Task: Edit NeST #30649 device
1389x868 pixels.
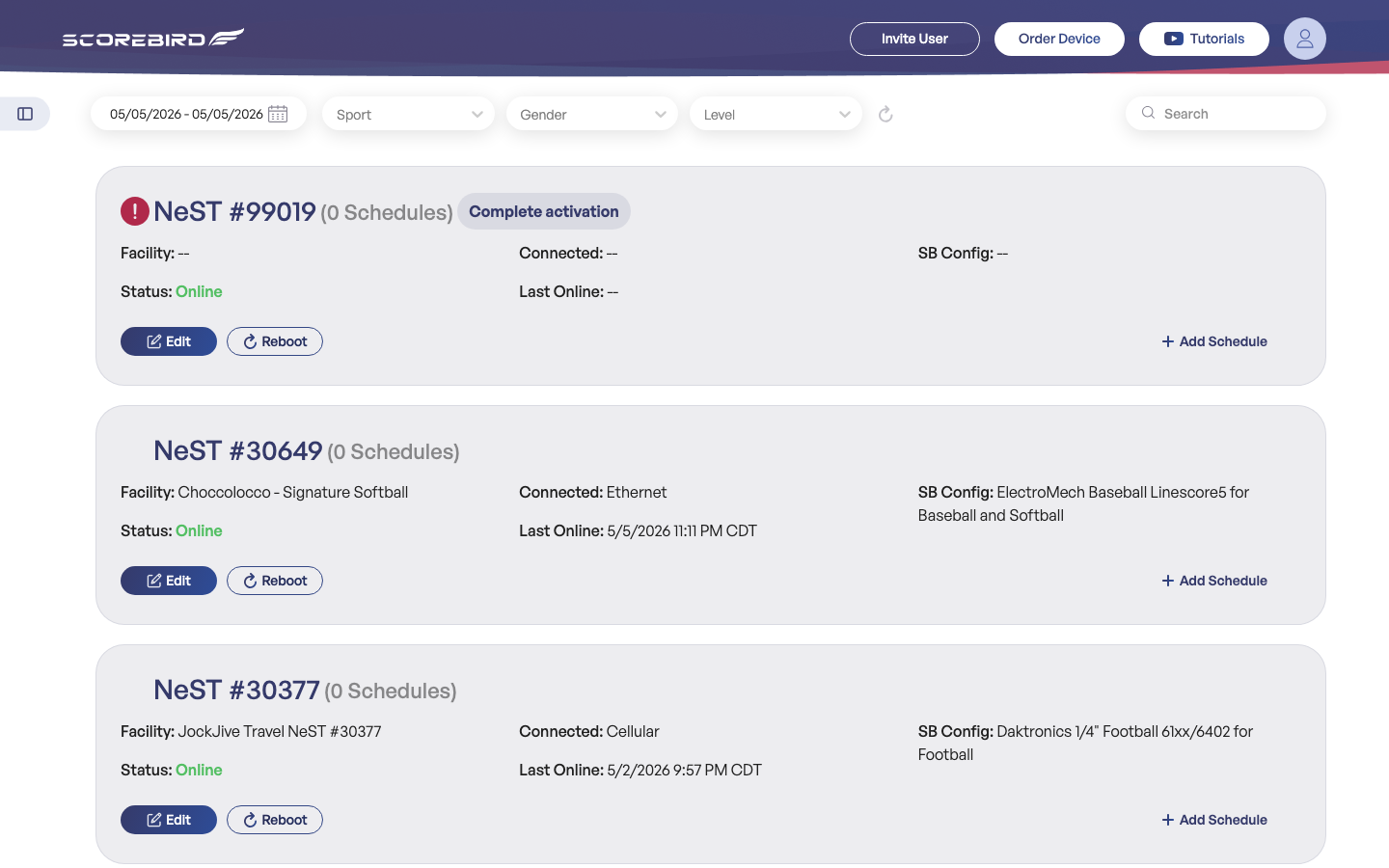Action: (169, 581)
